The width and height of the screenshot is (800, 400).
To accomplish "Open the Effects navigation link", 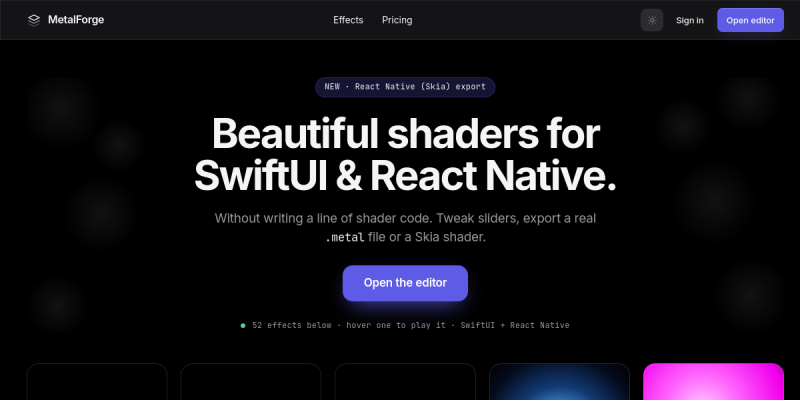I will (x=348, y=20).
